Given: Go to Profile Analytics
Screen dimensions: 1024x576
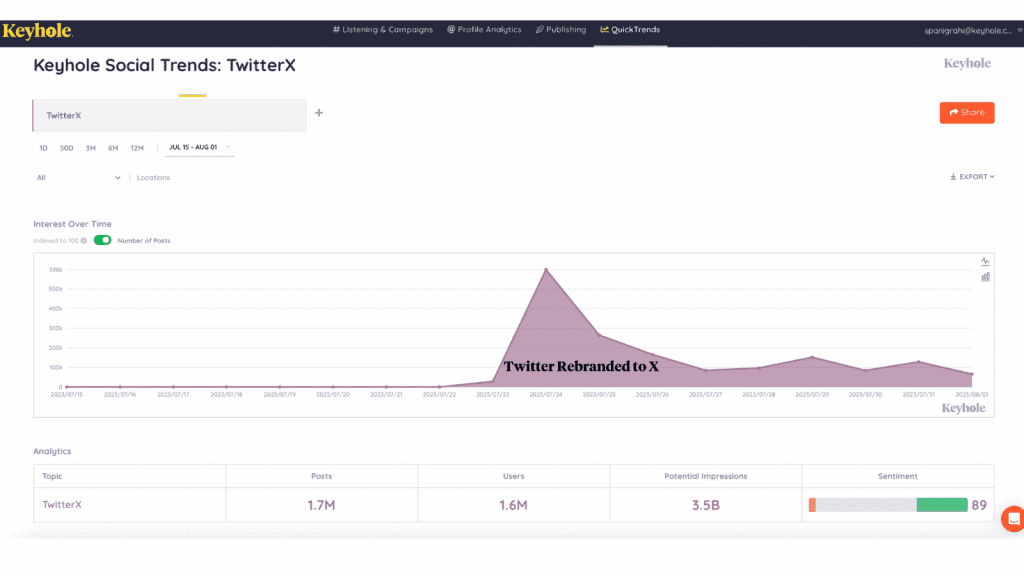Looking at the screenshot, I should pyautogui.click(x=484, y=29).
